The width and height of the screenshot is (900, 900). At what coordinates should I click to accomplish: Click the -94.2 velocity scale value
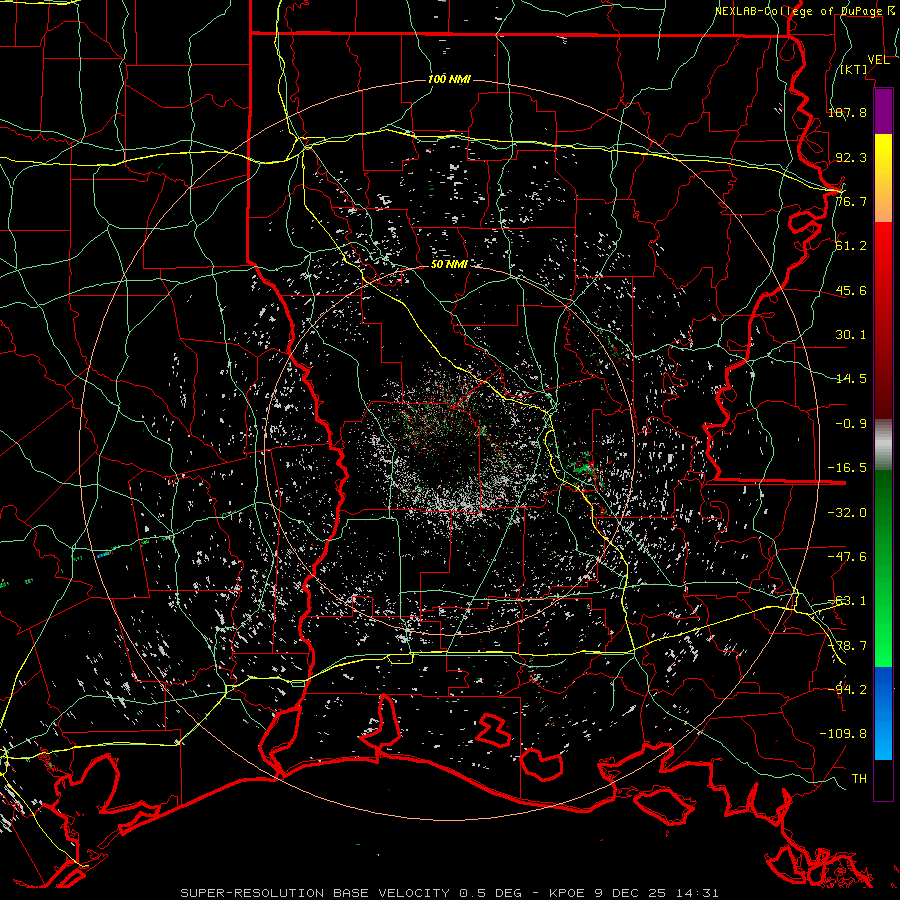(x=847, y=690)
